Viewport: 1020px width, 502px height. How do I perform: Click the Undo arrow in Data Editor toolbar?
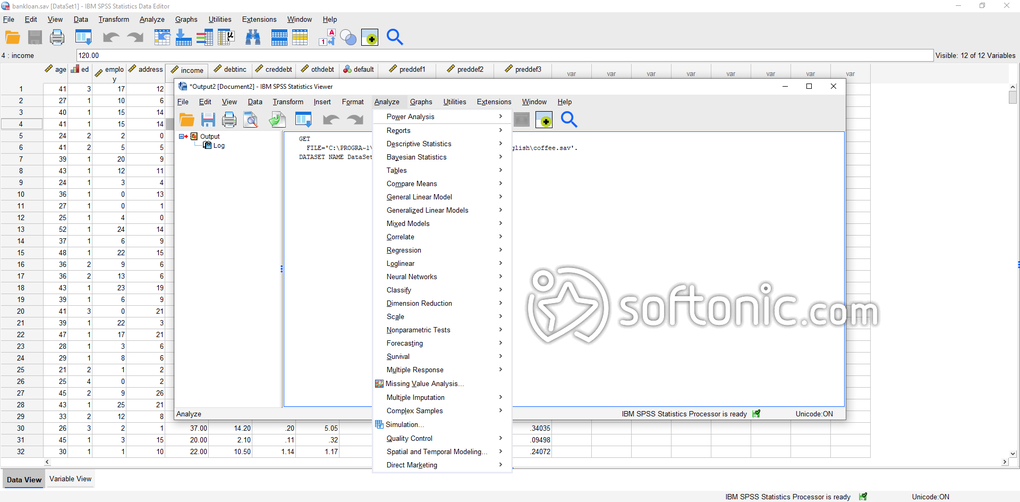[x=111, y=38]
